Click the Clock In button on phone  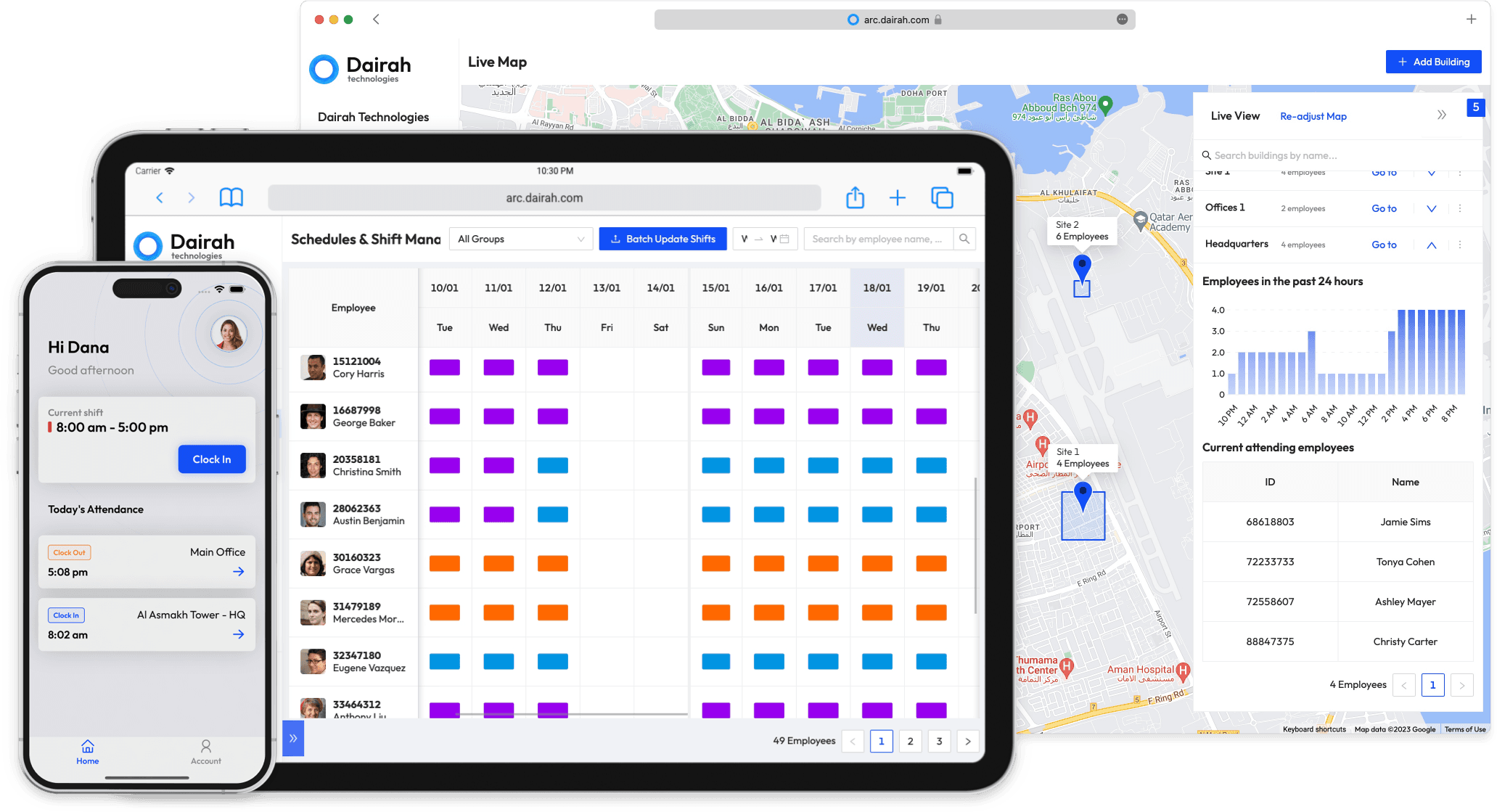[212, 459]
